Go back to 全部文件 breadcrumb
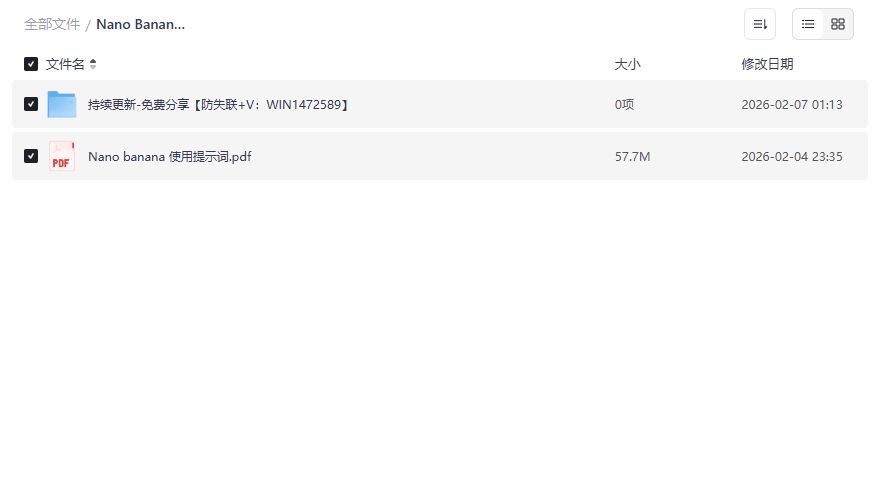 (52, 24)
